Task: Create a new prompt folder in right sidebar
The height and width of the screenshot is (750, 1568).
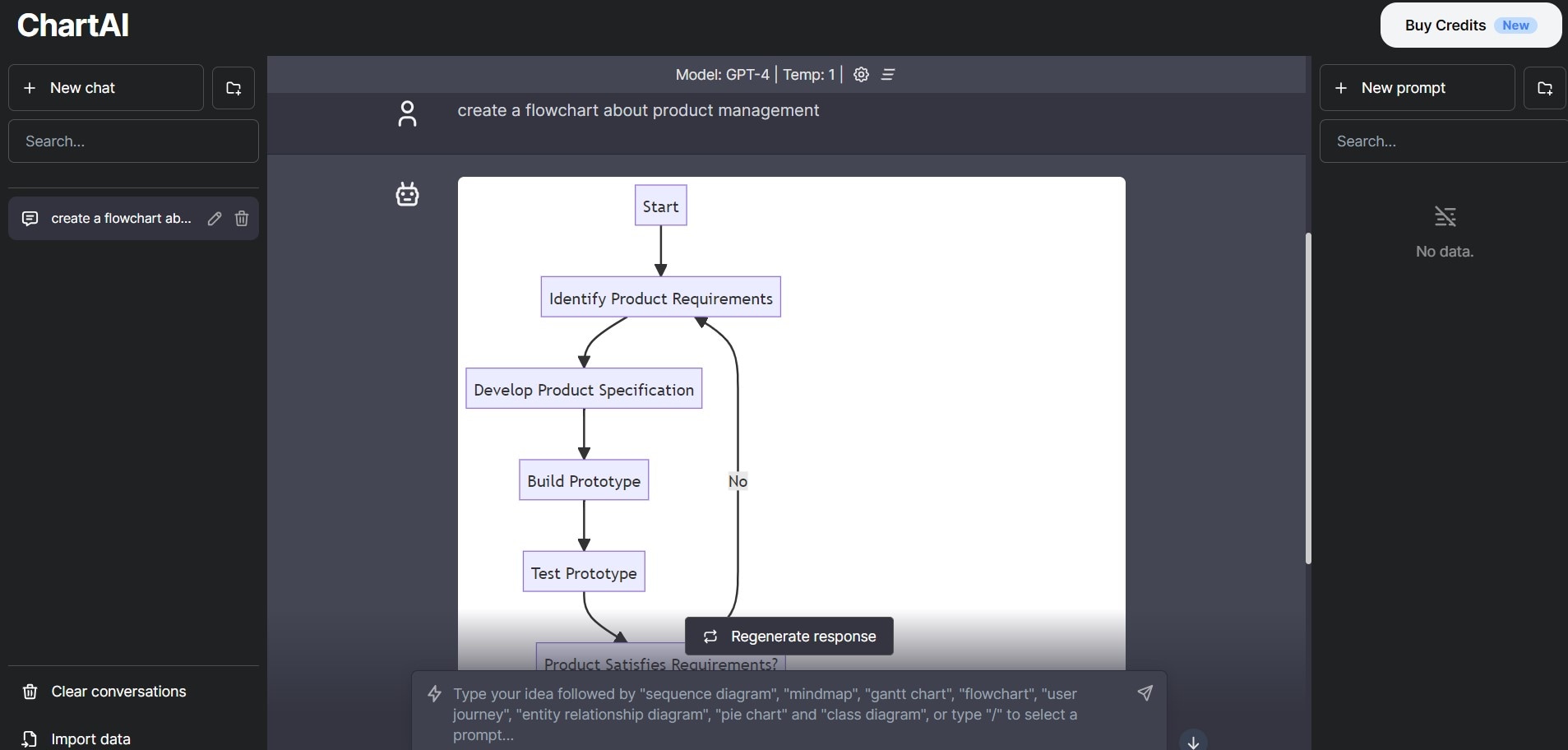Action: point(1544,88)
